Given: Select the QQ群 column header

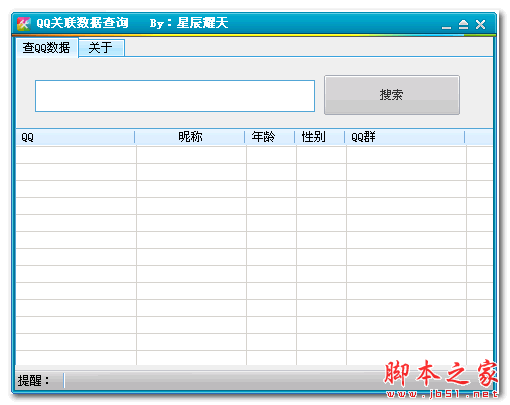Looking at the screenshot, I should (405, 137).
